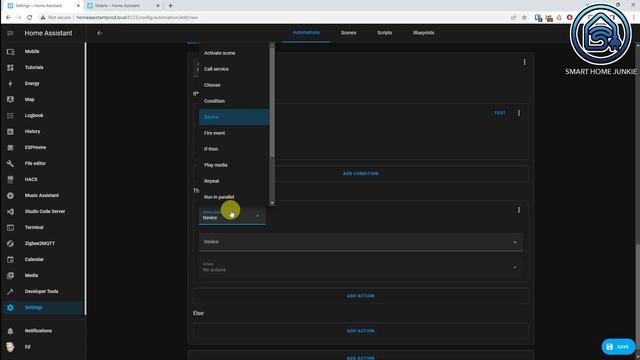
Task: Open the HACS store icon
Action: (10, 180)
